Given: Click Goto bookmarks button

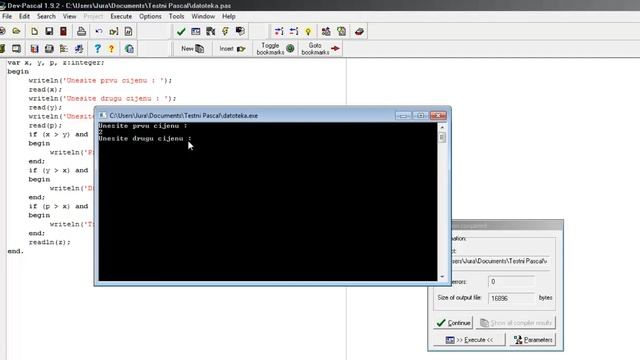Looking at the screenshot, I should point(320,49).
